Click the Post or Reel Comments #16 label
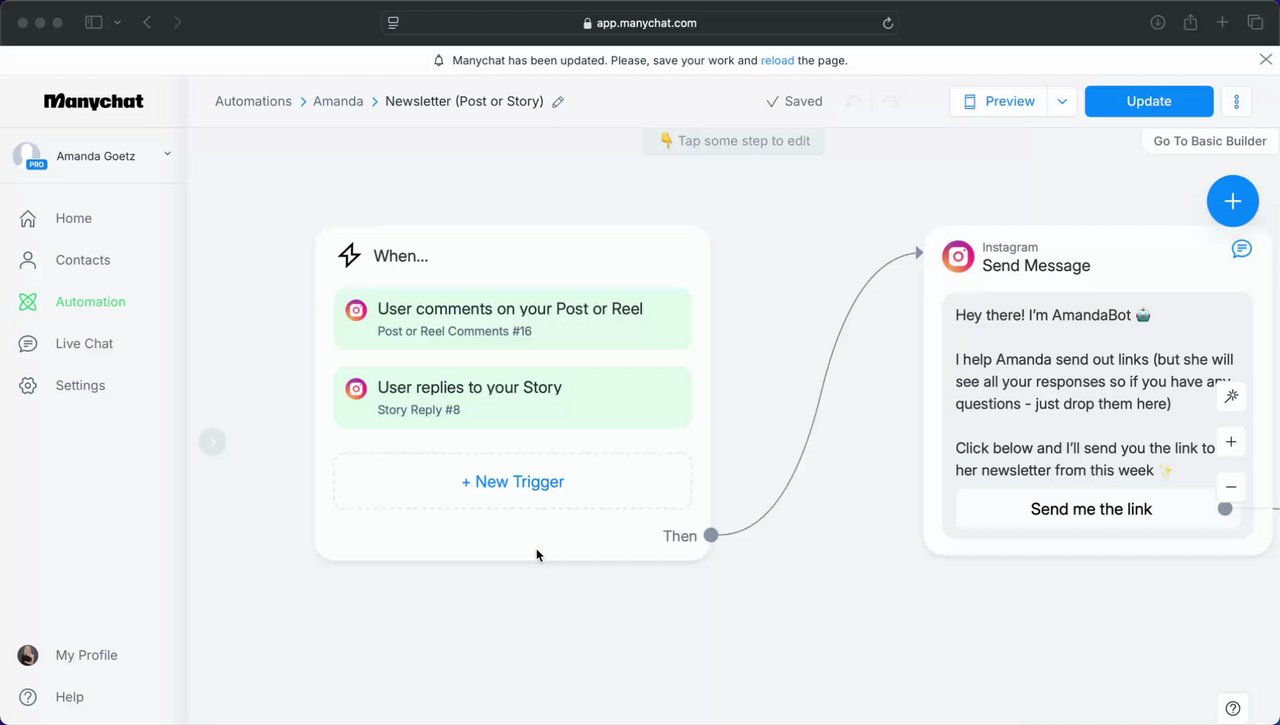Image resolution: width=1280 pixels, height=725 pixels. pos(455,331)
